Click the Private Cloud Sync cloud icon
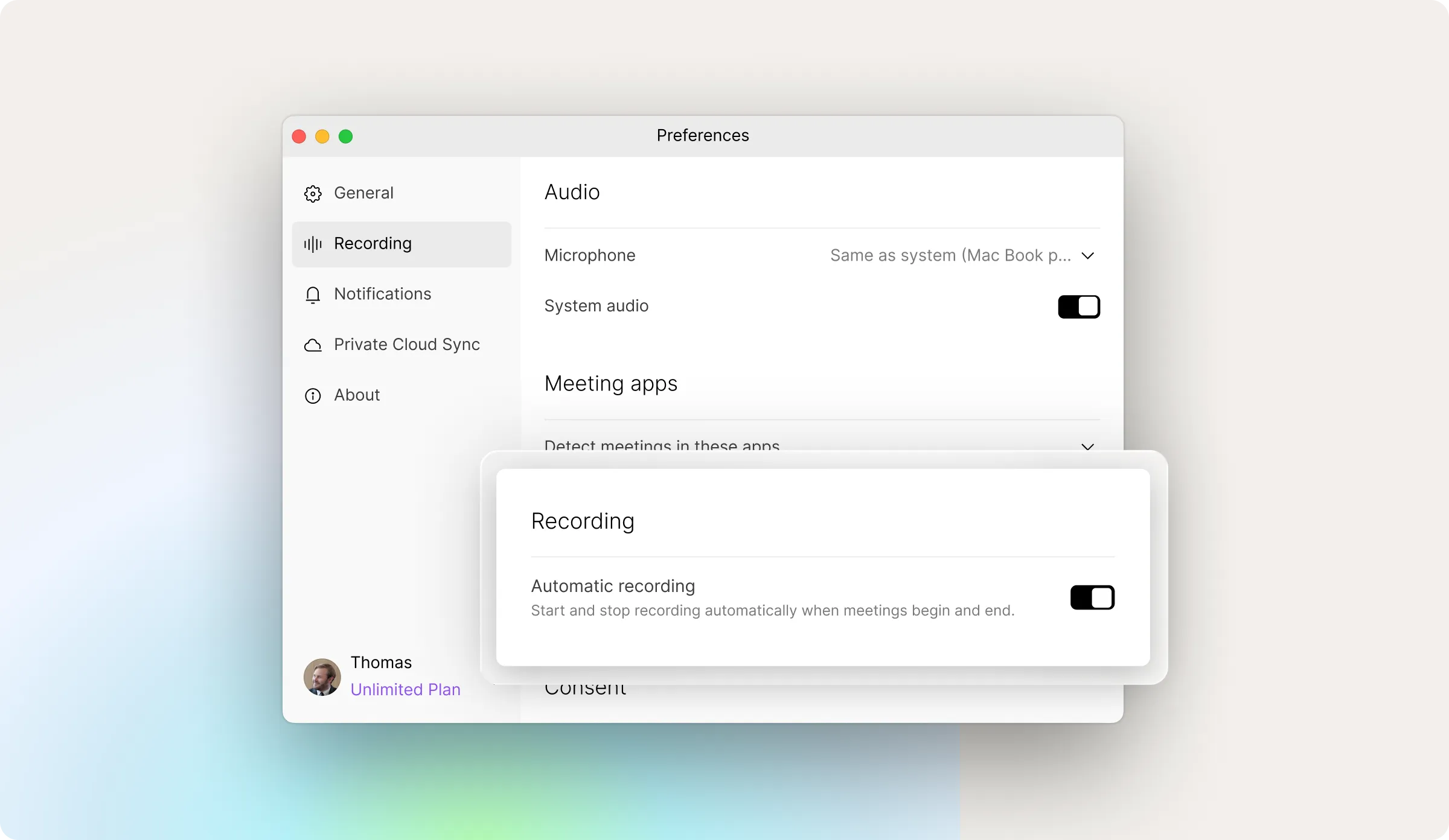Viewport: 1449px width, 840px height. (313, 345)
